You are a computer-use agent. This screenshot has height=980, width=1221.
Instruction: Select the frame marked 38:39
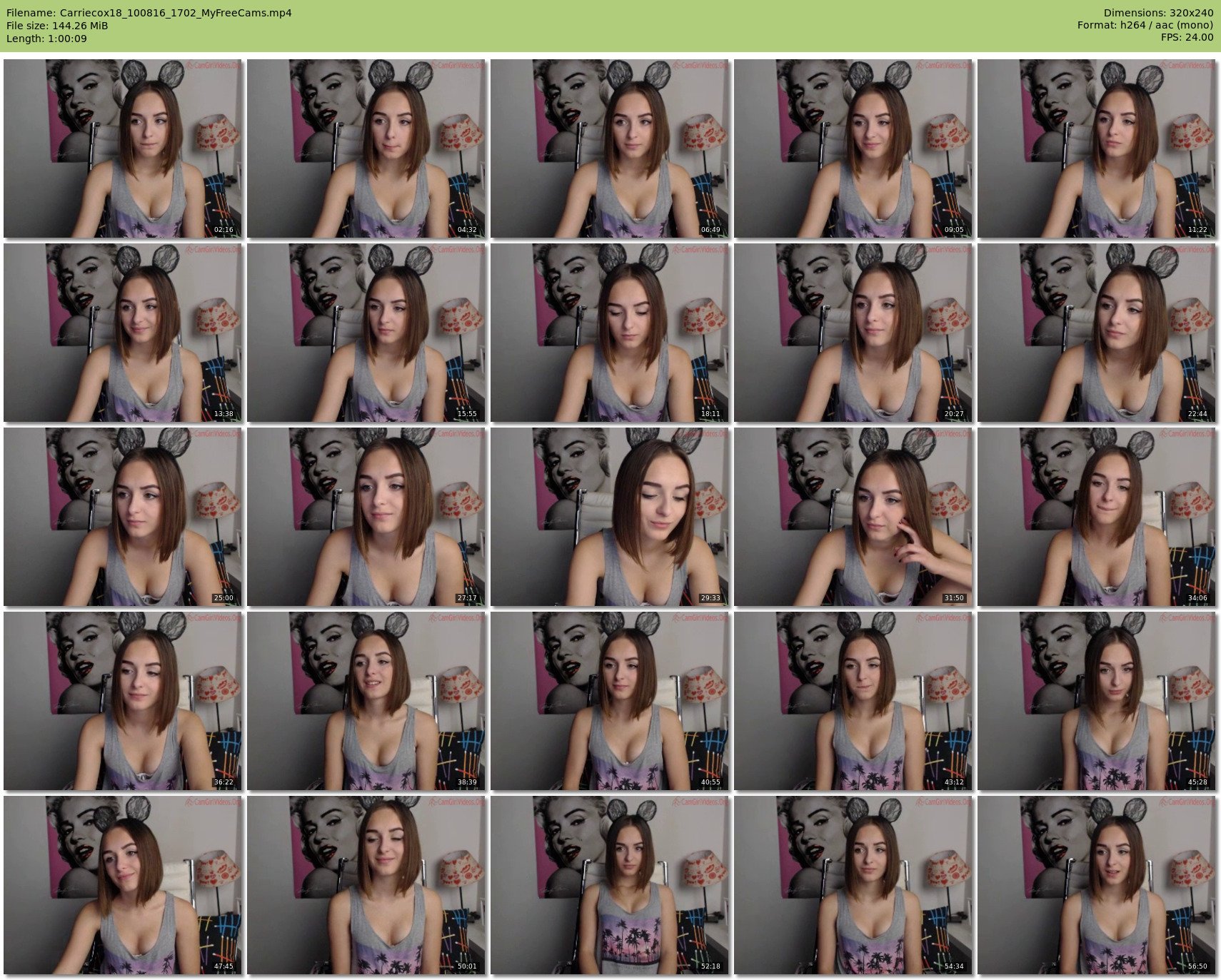(x=366, y=701)
